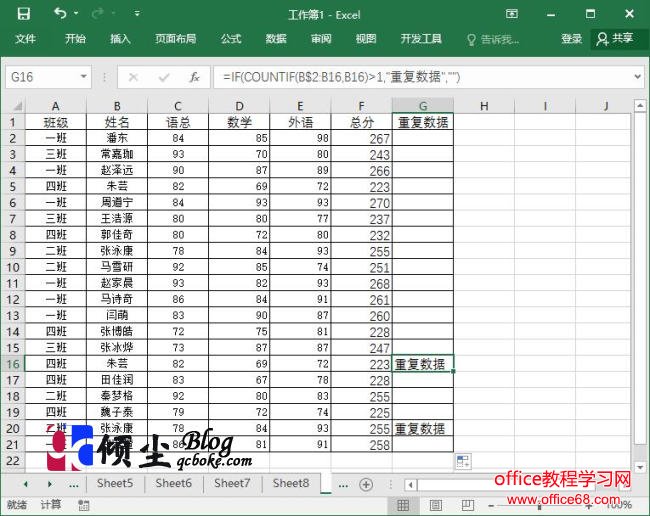Redo the last undone action
This screenshot has width=650, height=516.
click(98, 14)
